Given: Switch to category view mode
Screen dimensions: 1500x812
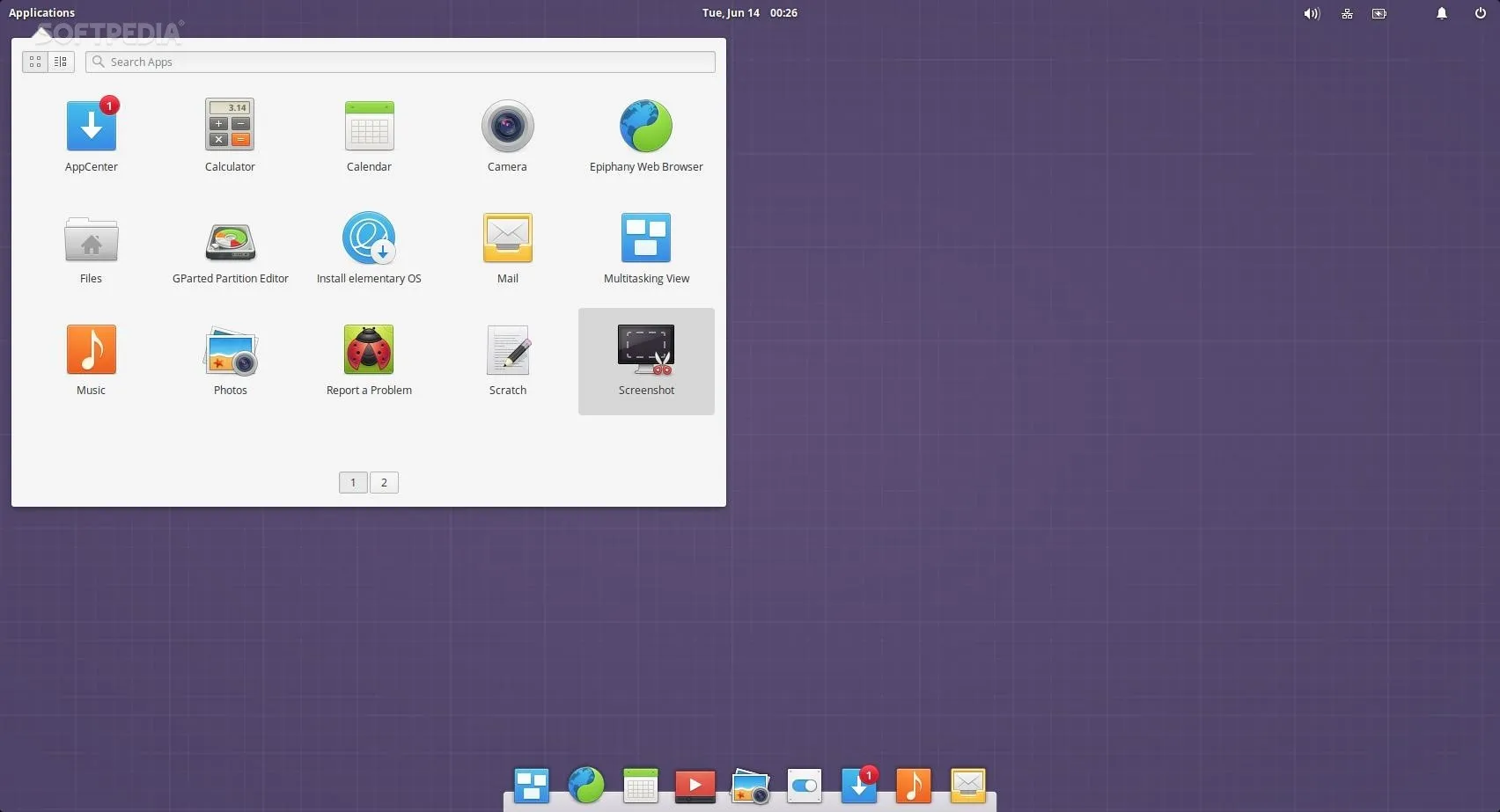Looking at the screenshot, I should click(x=61, y=62).
